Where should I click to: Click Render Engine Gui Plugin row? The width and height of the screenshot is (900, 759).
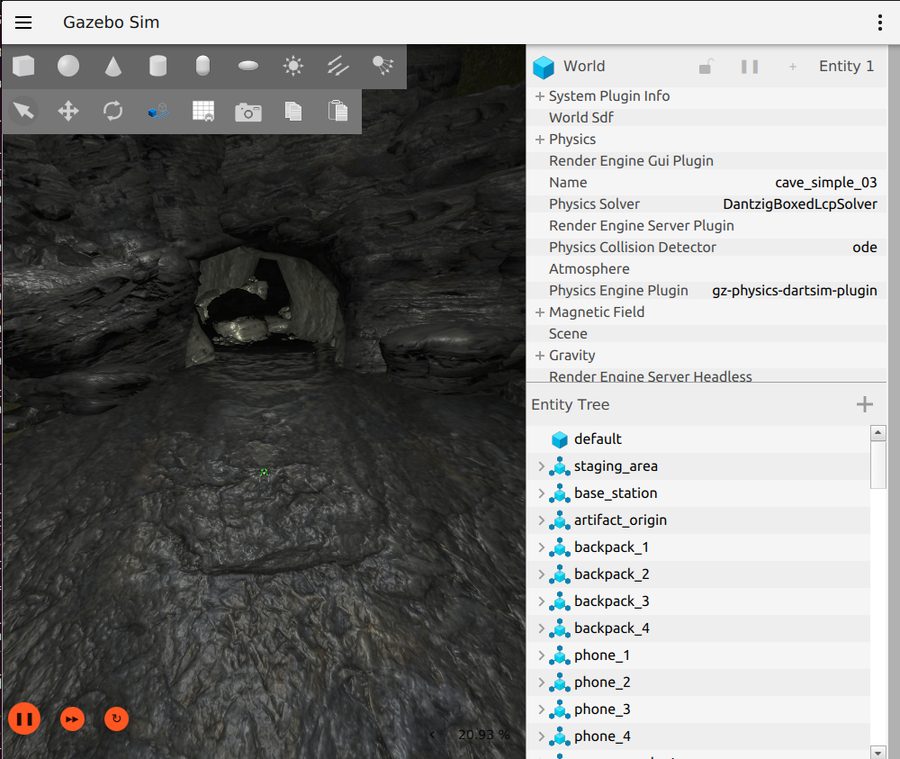[707, 161]
